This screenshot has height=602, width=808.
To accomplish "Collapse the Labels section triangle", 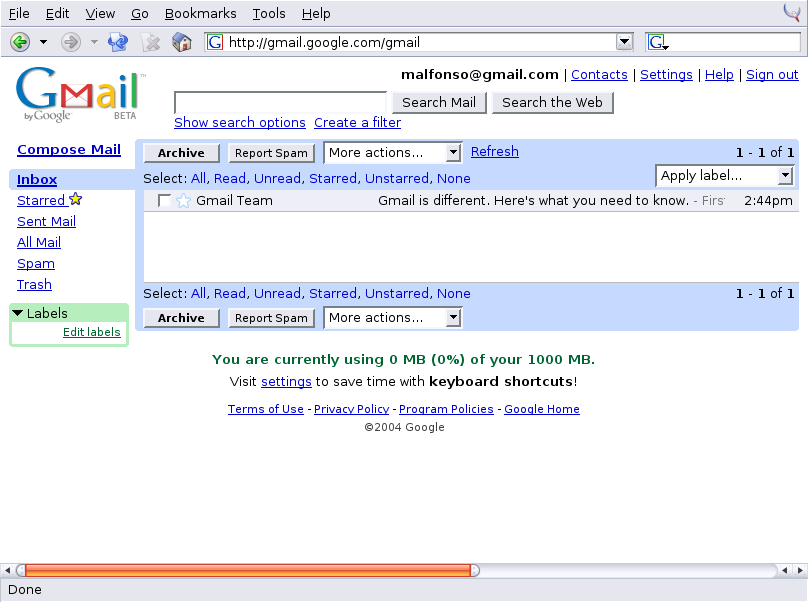I will [x=18, y=313].
